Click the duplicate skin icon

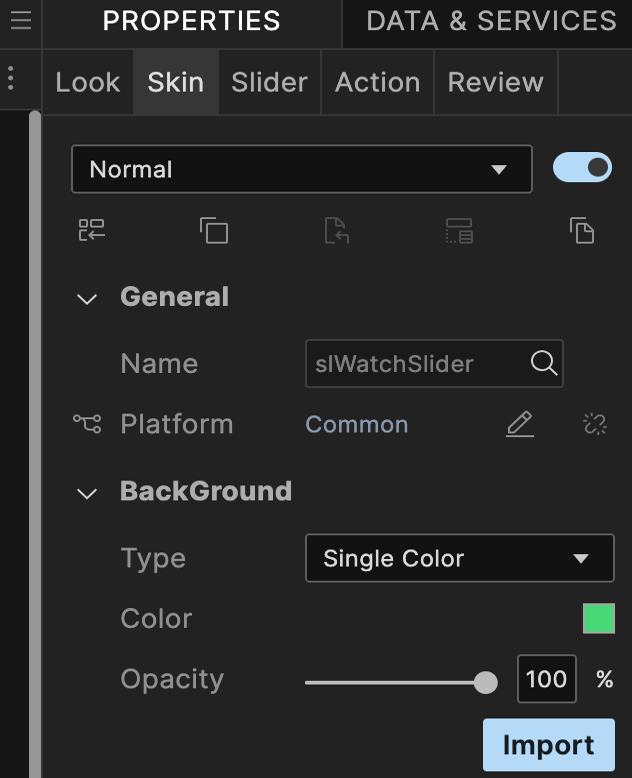click(214, 231)
